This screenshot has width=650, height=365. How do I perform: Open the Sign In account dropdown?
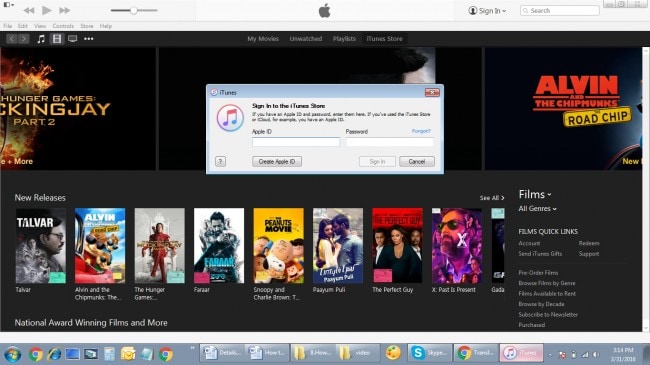(487, 11)
